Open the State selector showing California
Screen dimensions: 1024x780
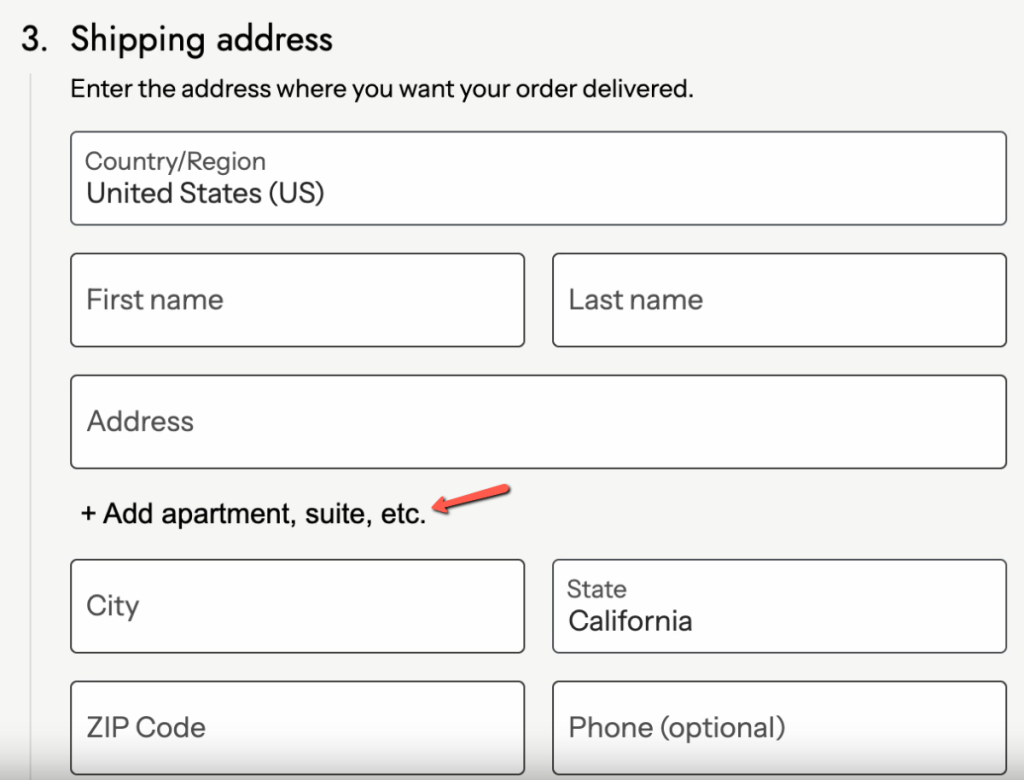coord(778,606)
